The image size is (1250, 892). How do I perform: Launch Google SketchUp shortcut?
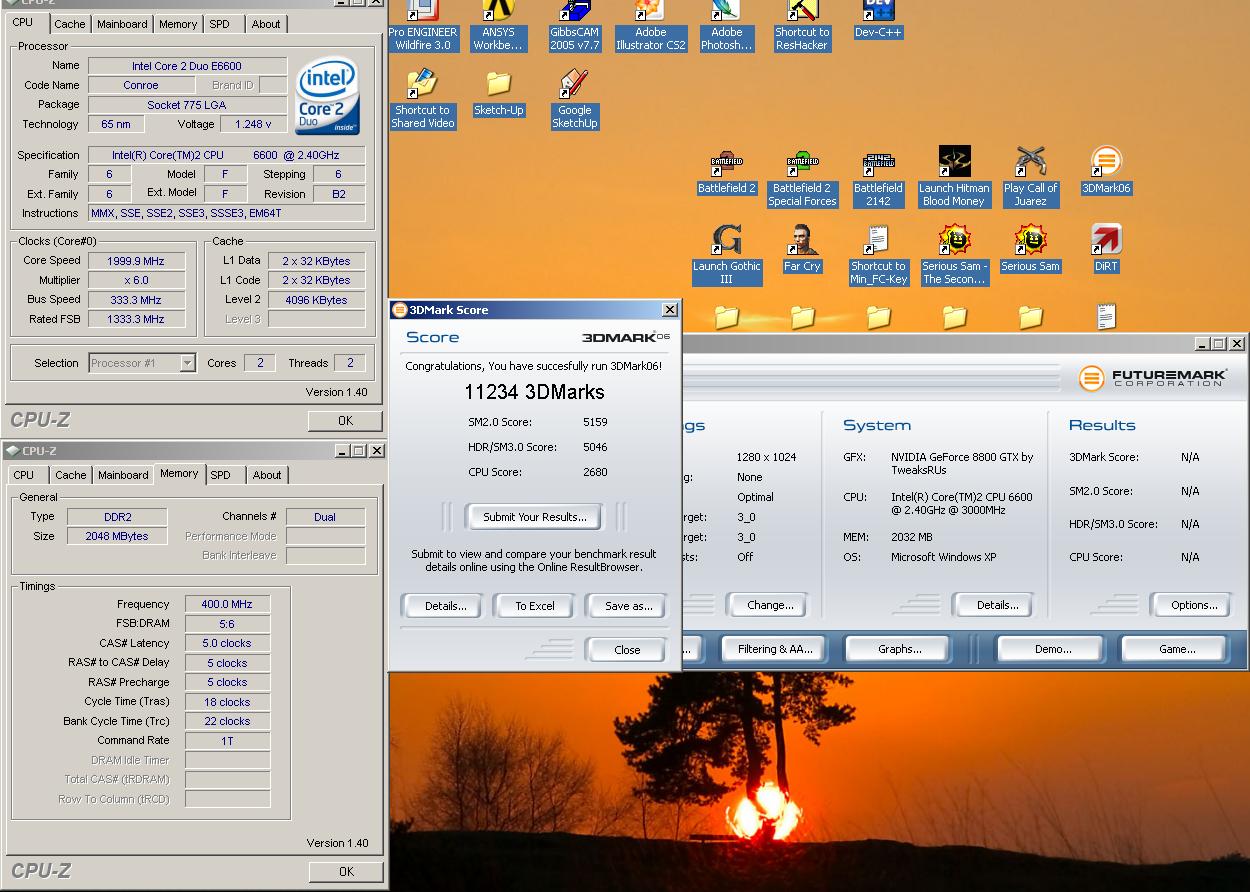coord(575,99)
